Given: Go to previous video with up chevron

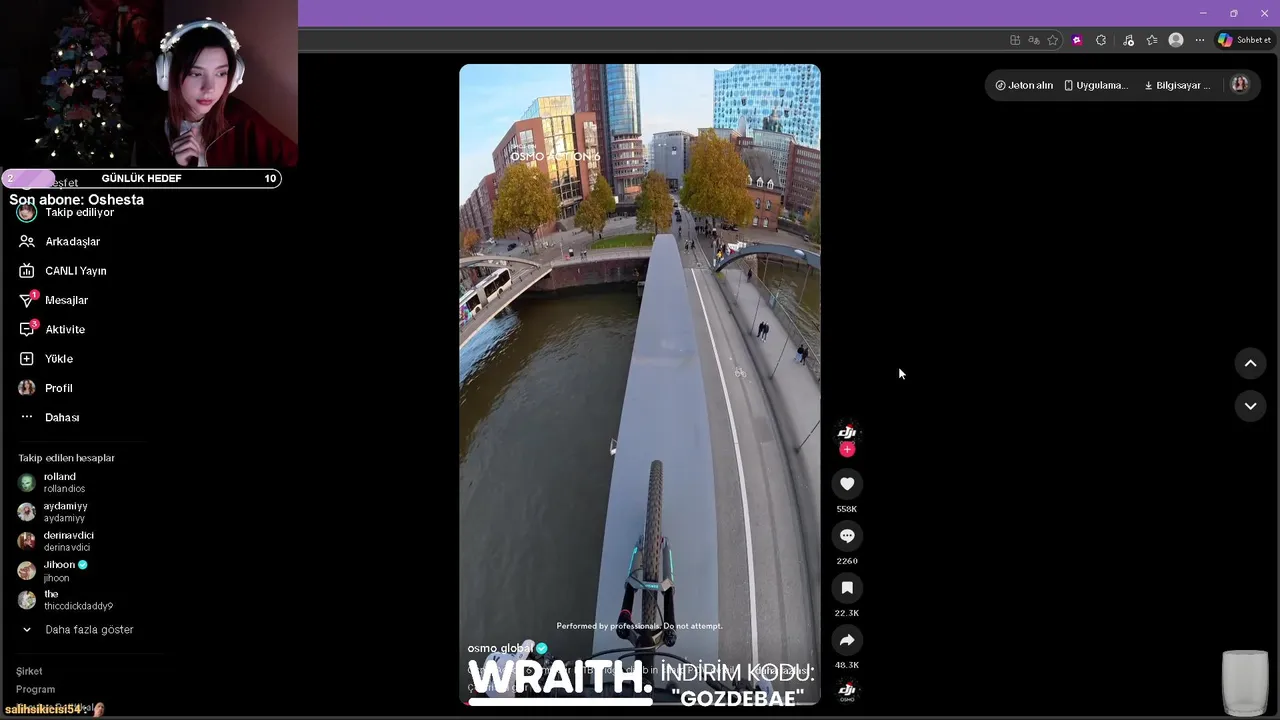Looking at the screenshot, I should 1250,364.
